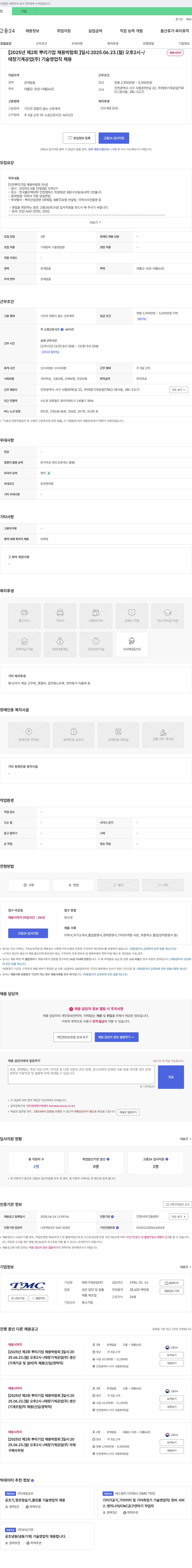The image size is (192, 1568).
Task: Click the 필기 selection method tile
Action: 118,885
